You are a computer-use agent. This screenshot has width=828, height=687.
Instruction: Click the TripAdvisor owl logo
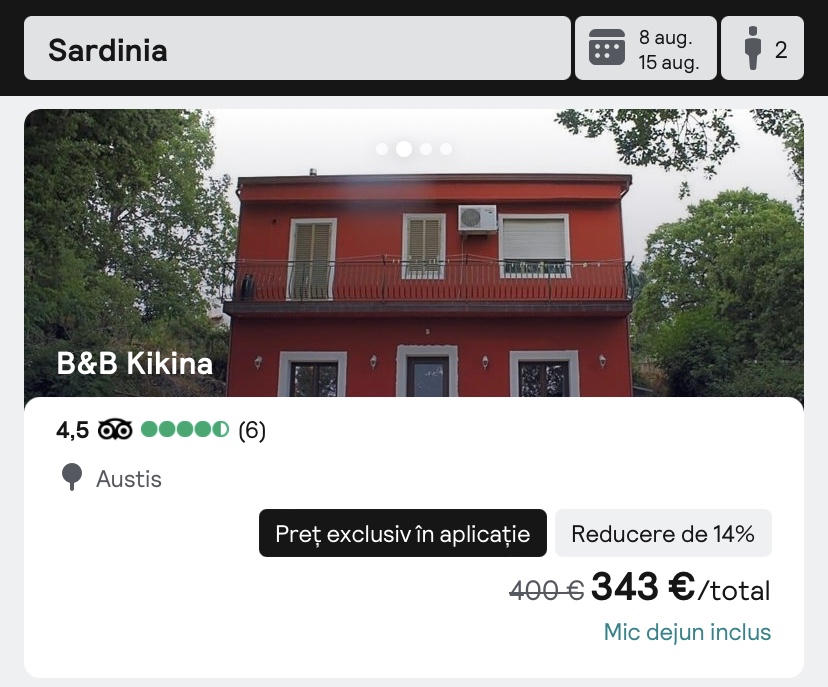[x=115, y=430]
